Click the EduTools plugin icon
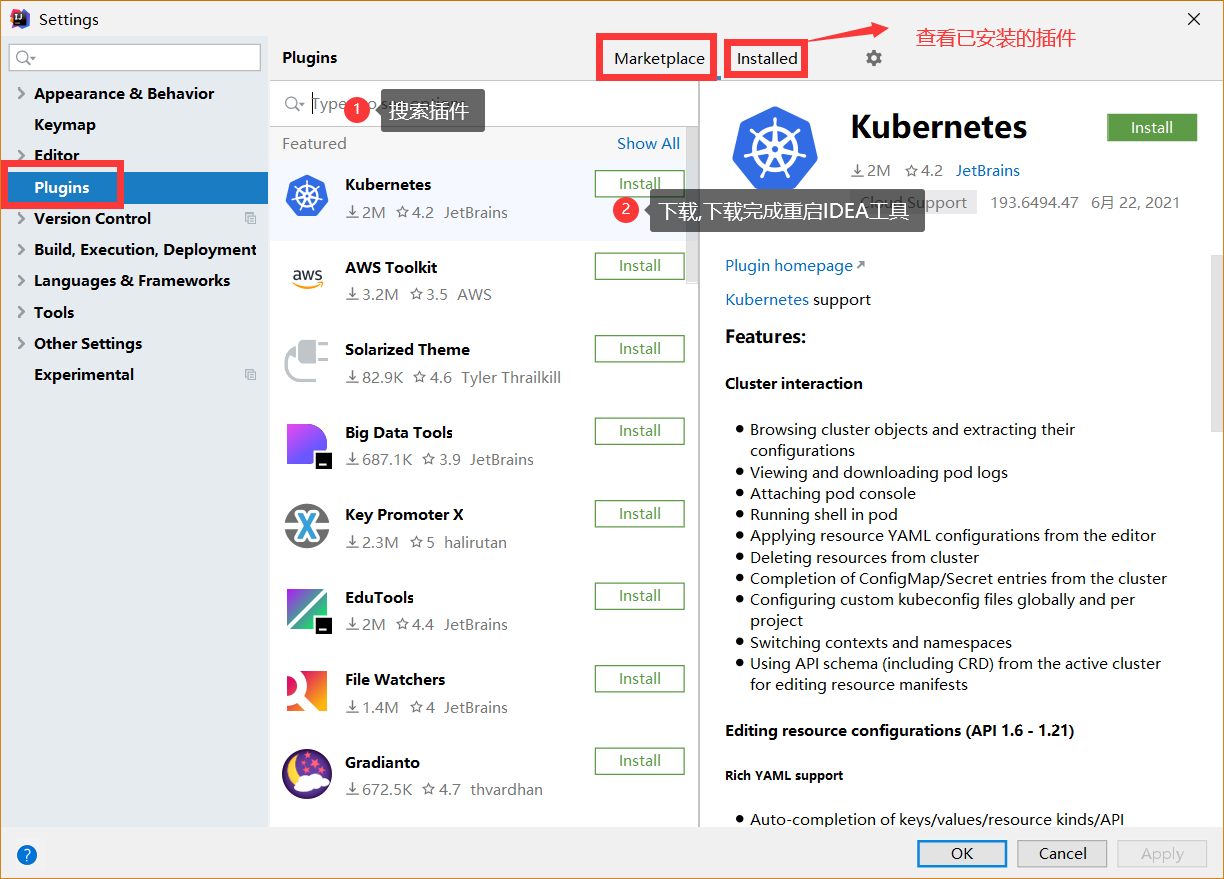The image size is (1224, 879). [308, 610]
